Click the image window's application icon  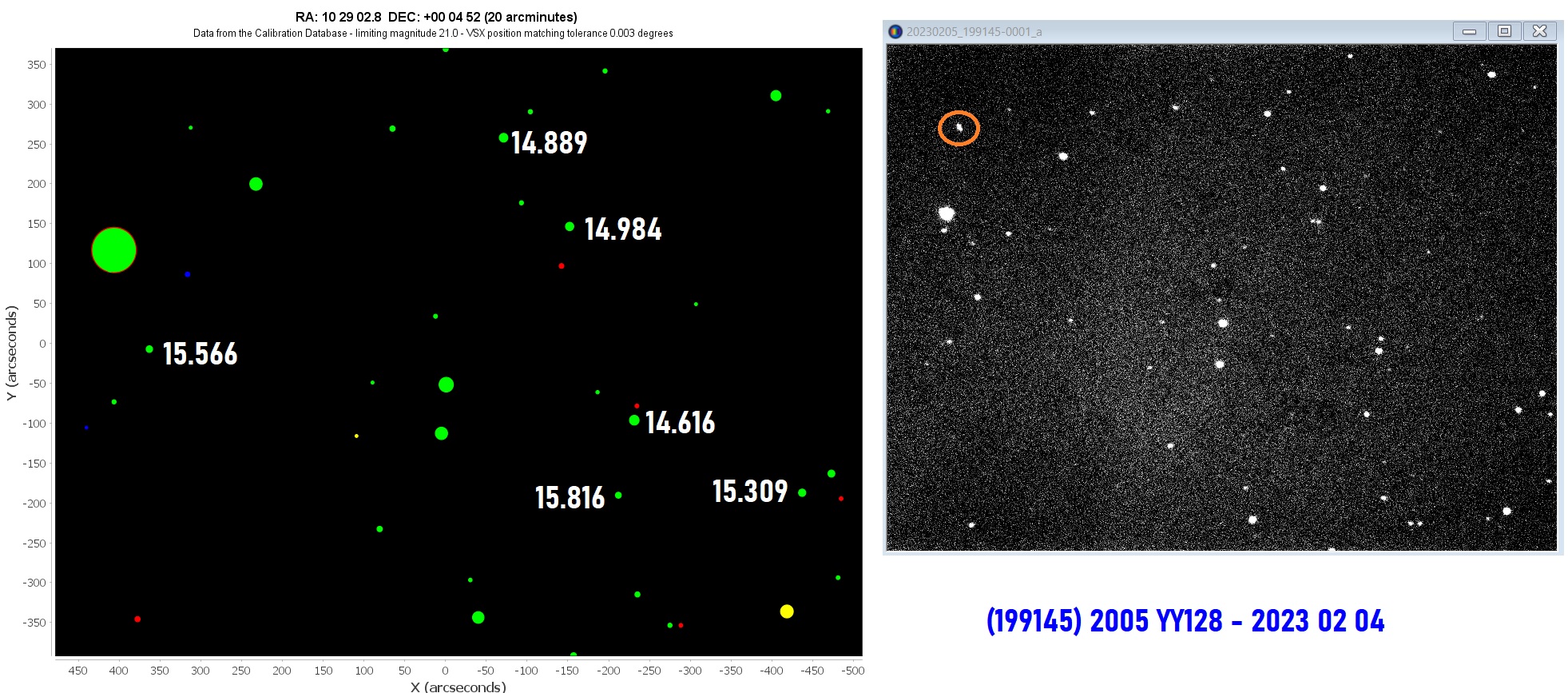tap(895, 31)
